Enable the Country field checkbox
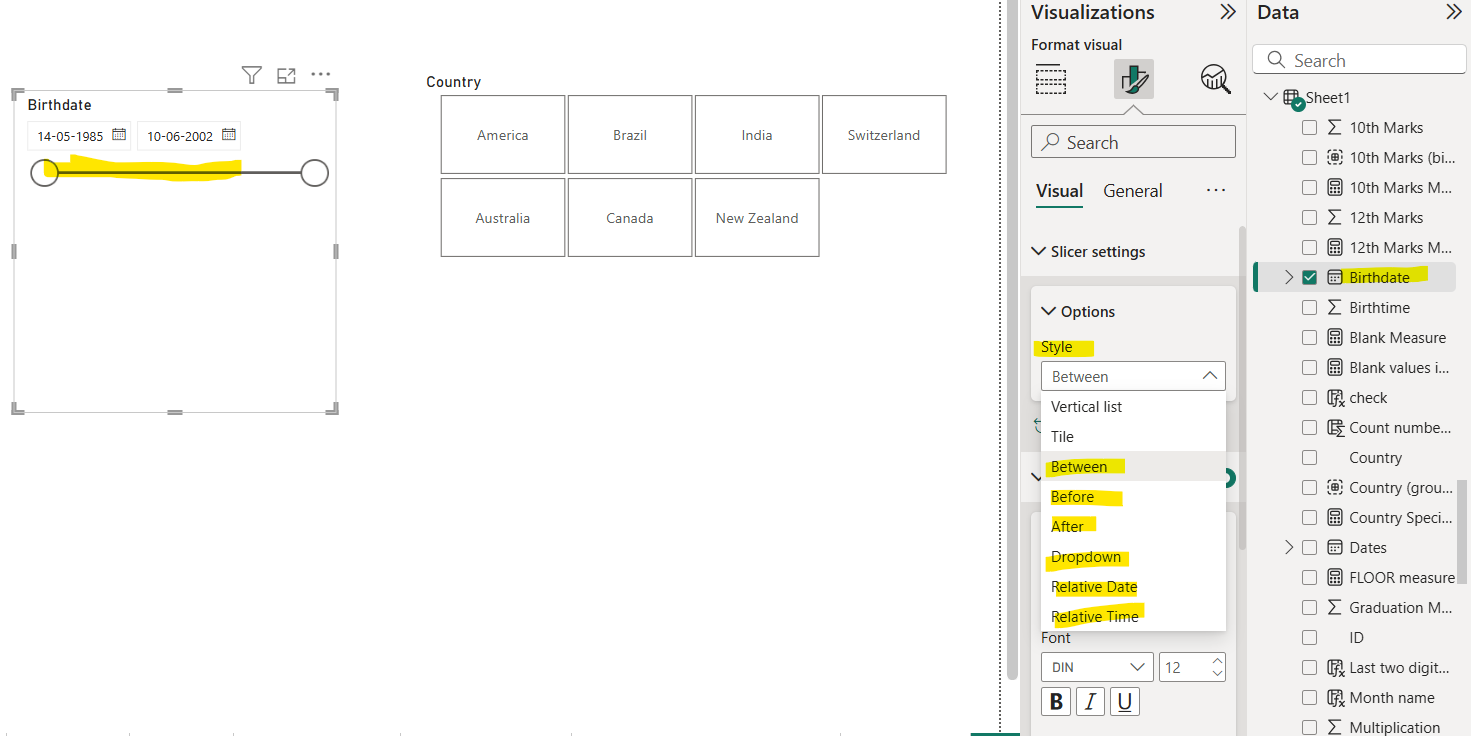This screenshot has height=736, width=1471. pos(1309,458)
